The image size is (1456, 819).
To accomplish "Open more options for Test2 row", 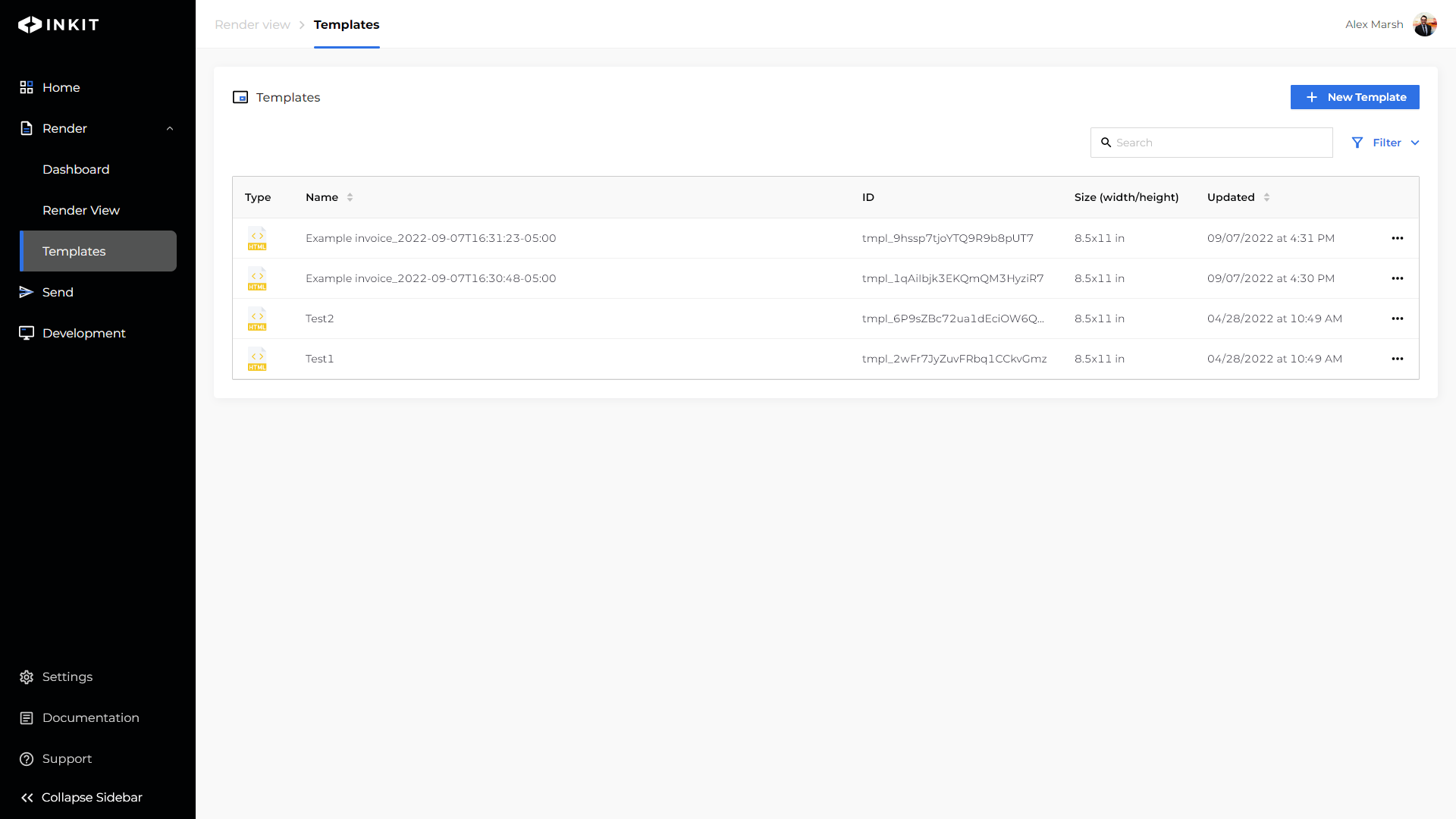I will [1397, 318].
